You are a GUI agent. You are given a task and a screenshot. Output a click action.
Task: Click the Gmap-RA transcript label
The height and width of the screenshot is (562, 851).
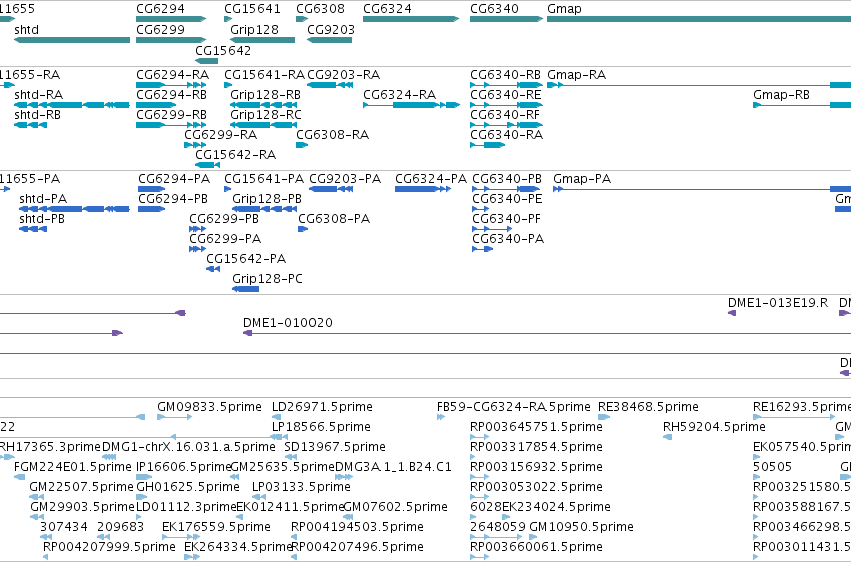[x=576, y=74]
